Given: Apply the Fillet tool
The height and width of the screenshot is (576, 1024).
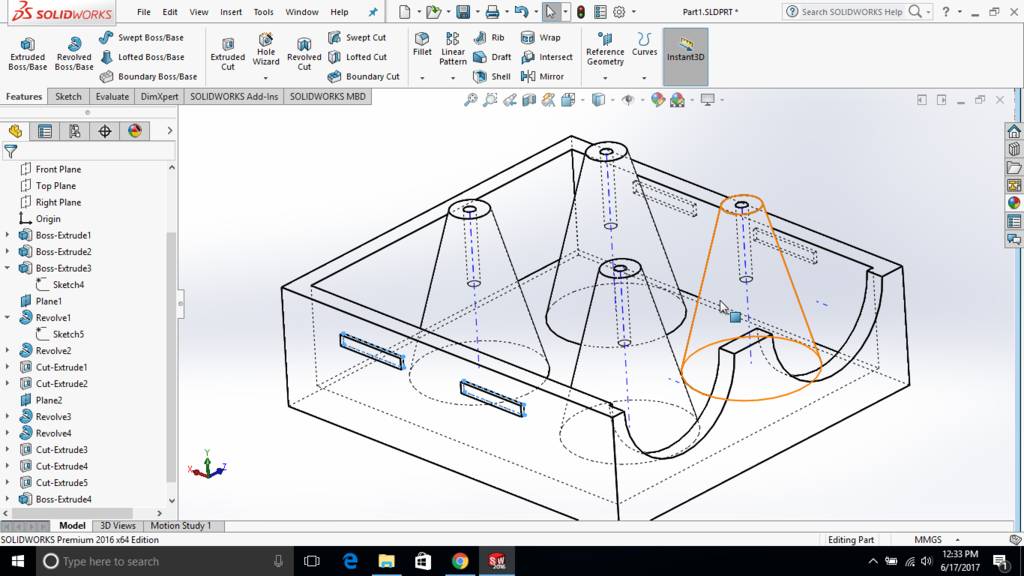Looking at the screenshot, I should pos(422,44).
